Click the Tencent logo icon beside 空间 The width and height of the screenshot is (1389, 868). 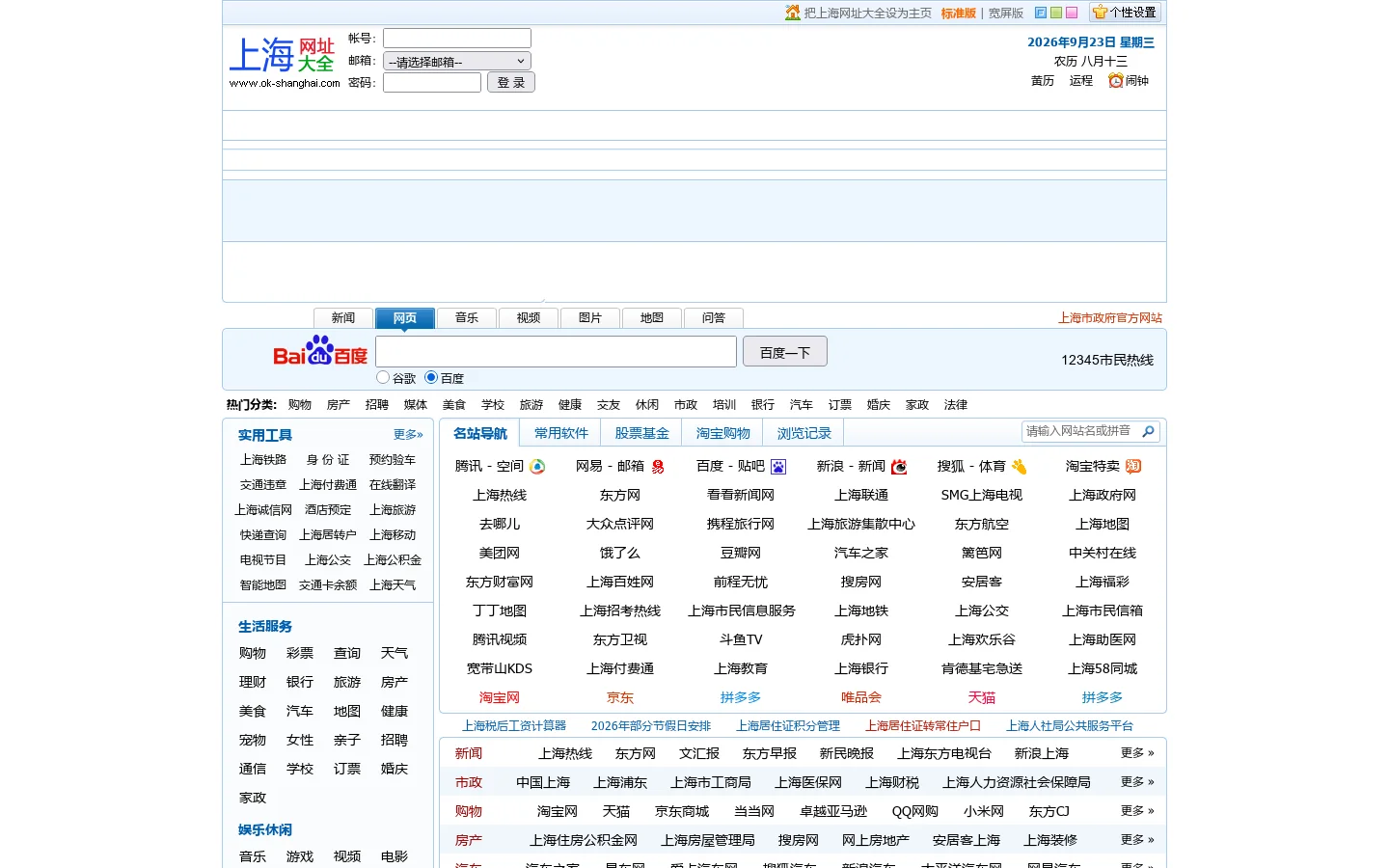point(538,467)
